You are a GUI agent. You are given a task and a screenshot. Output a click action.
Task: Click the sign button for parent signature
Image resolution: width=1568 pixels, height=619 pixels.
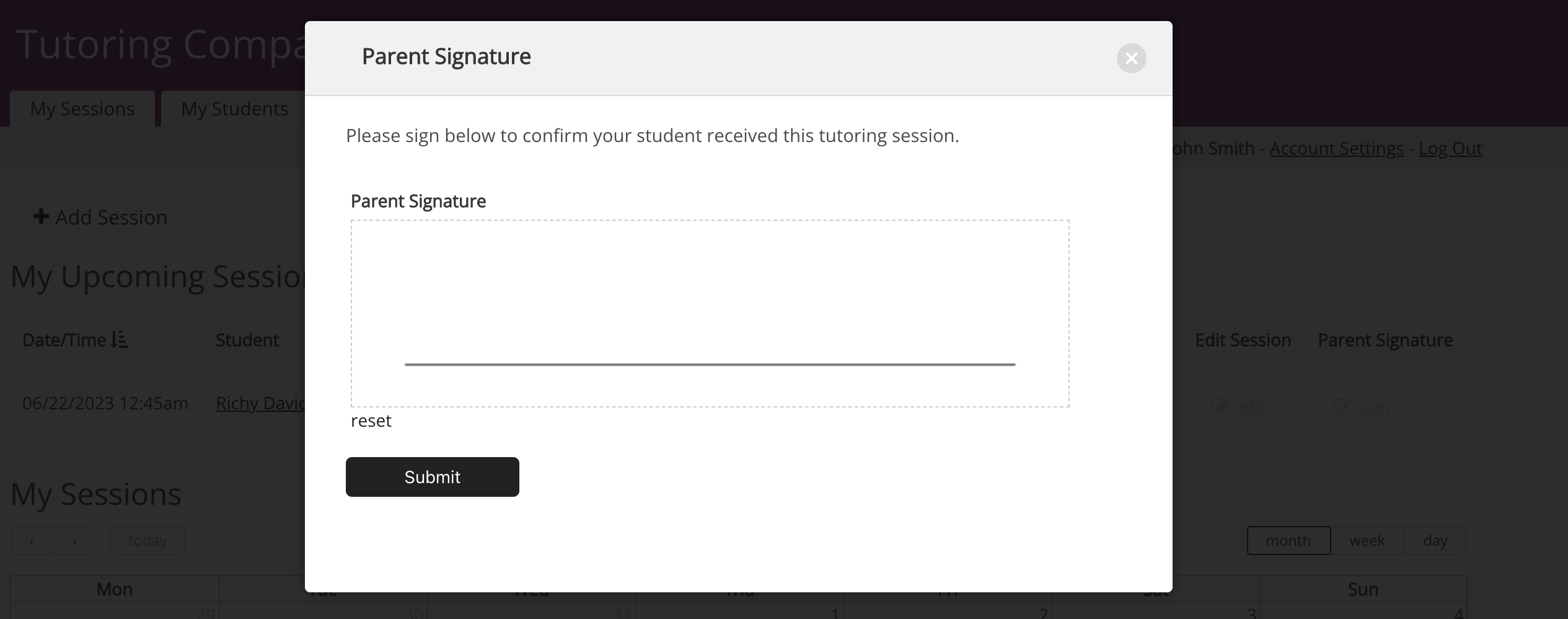pyautogui.click(x=1361, y=407)
